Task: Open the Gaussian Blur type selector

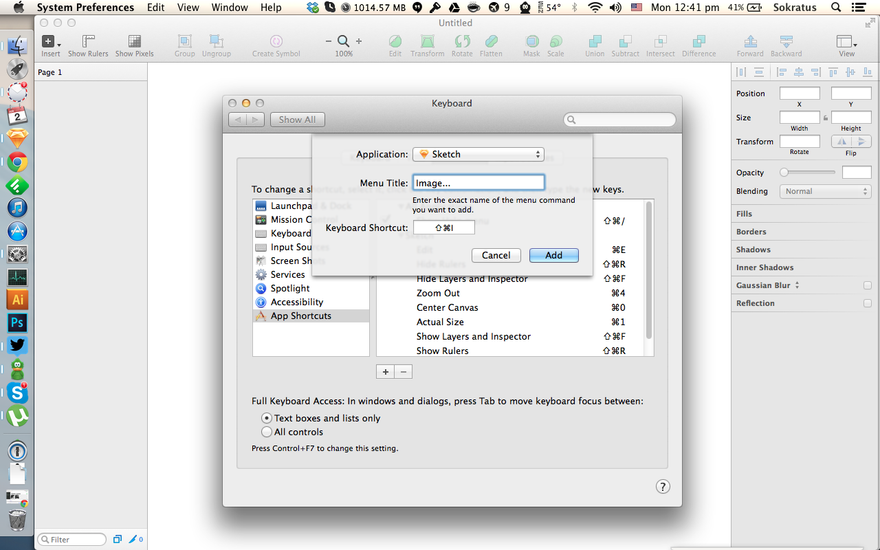Action: tap(797, 285)
